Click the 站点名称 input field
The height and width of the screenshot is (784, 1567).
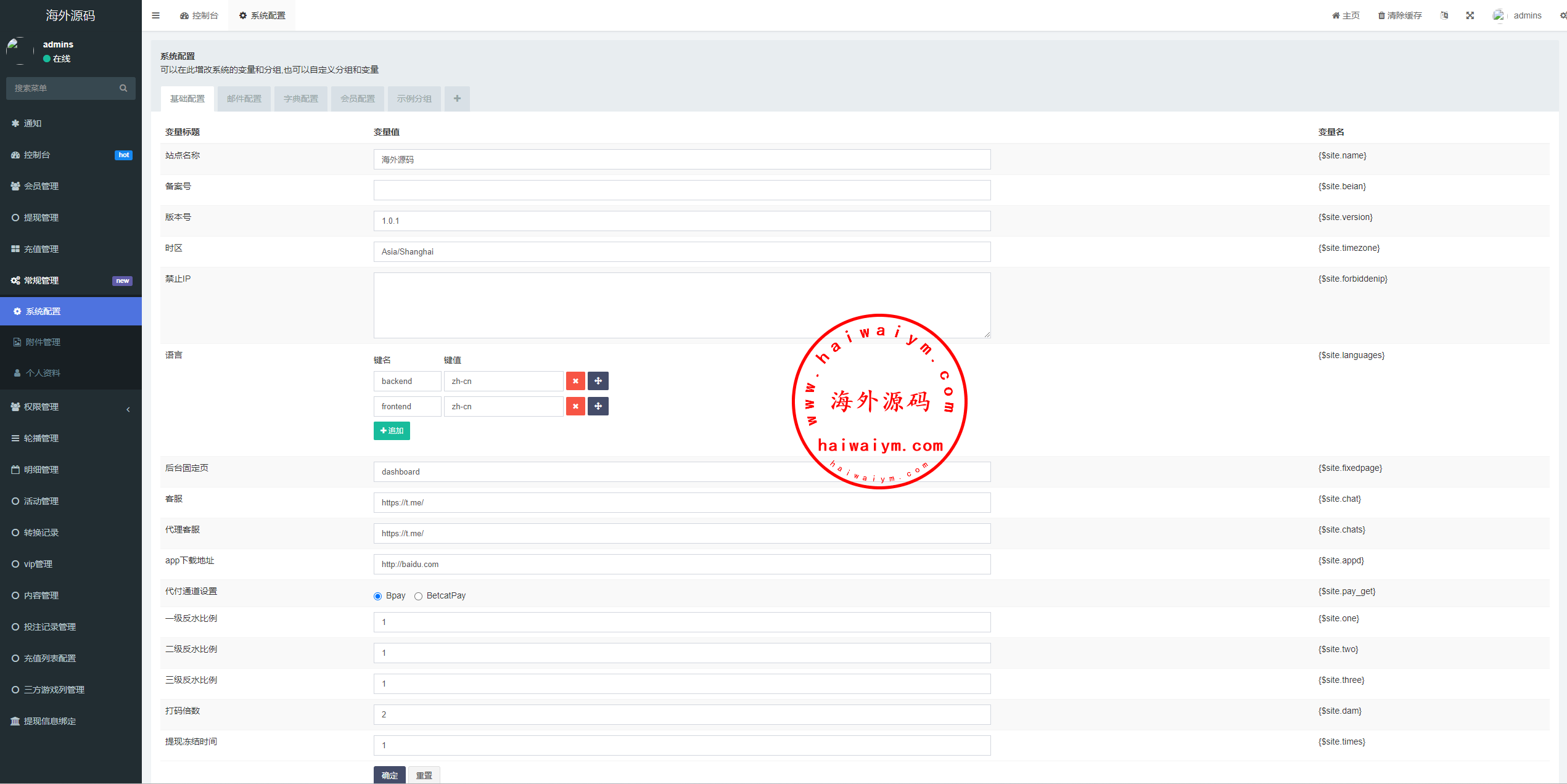point(681,160)
